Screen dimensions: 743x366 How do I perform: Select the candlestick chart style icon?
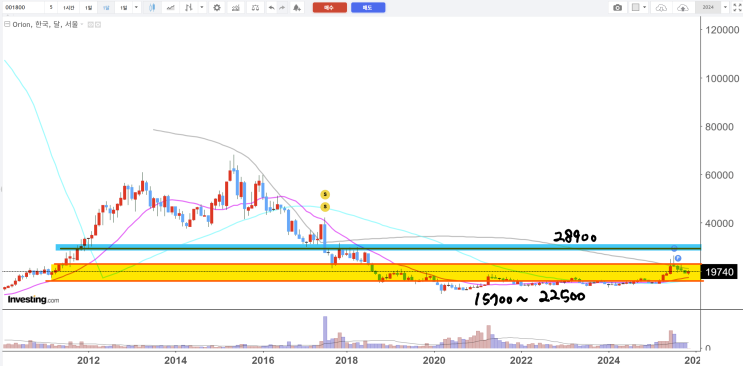point(152,8)
